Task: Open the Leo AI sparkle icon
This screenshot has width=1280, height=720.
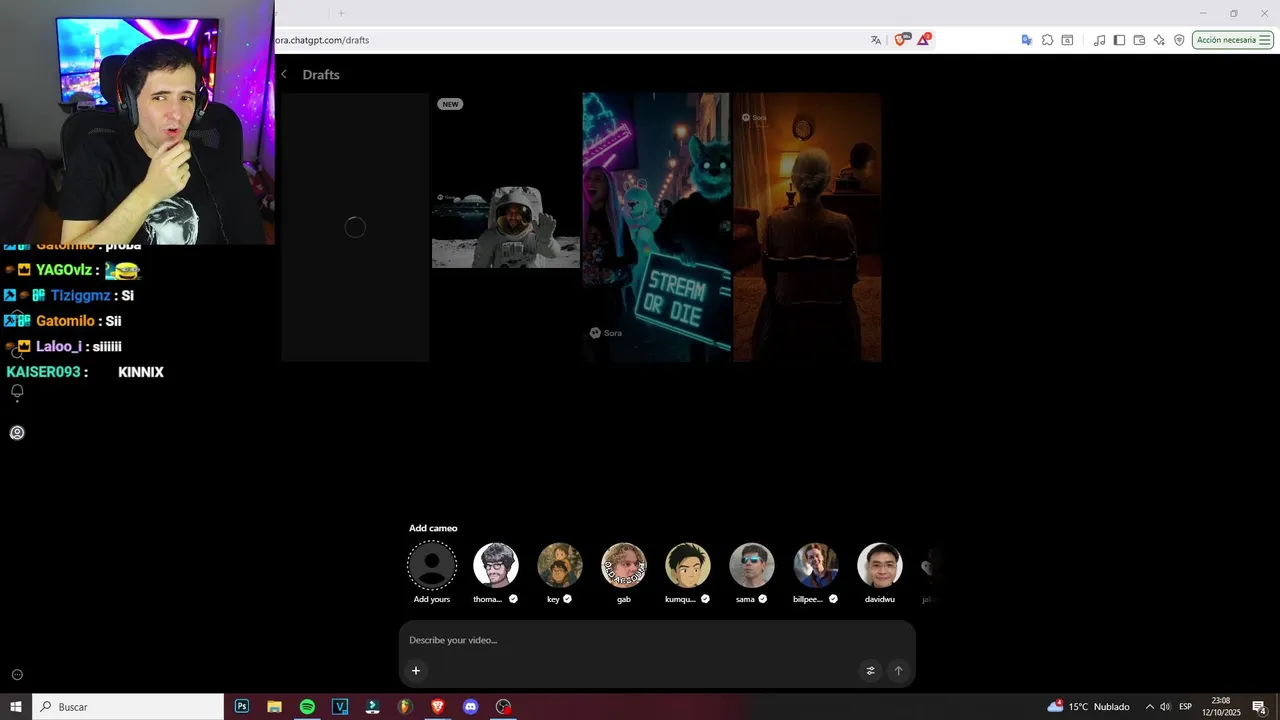Action: coord(1159,40)
